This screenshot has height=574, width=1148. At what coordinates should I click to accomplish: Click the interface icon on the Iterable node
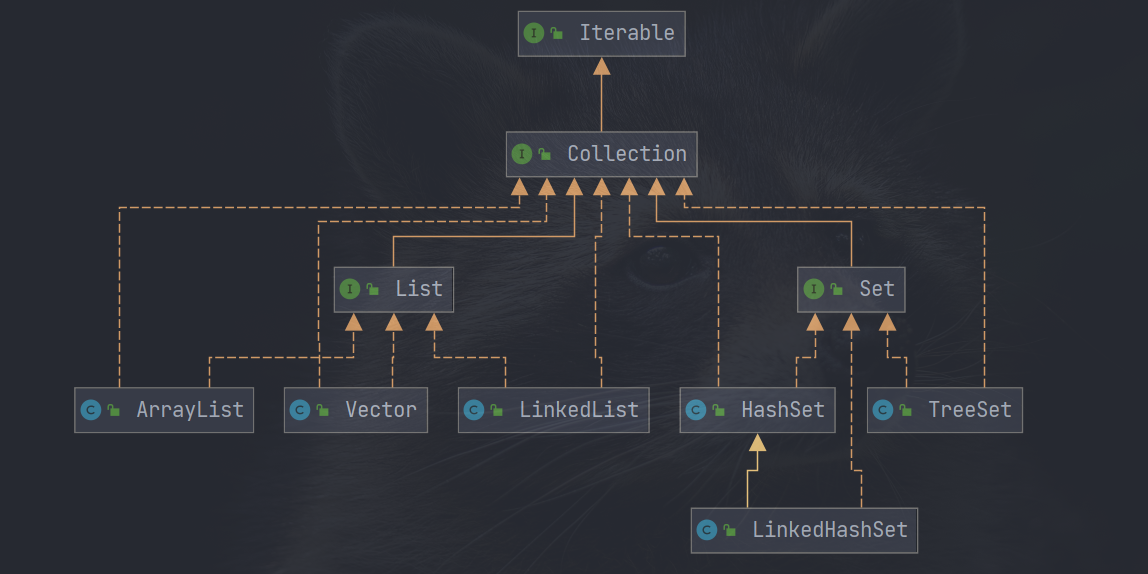pos(533,33)
